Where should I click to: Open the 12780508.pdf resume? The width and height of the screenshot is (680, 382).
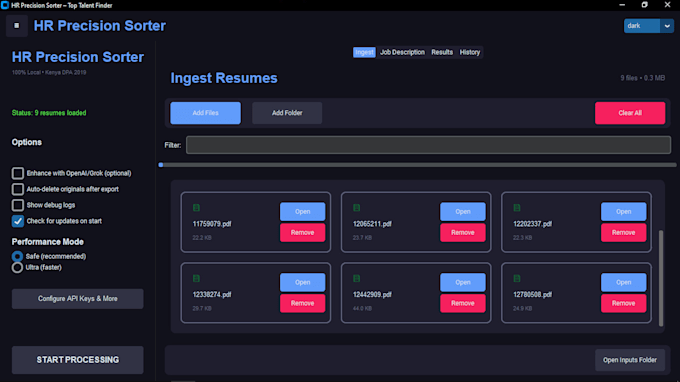[x=623, y=282]
